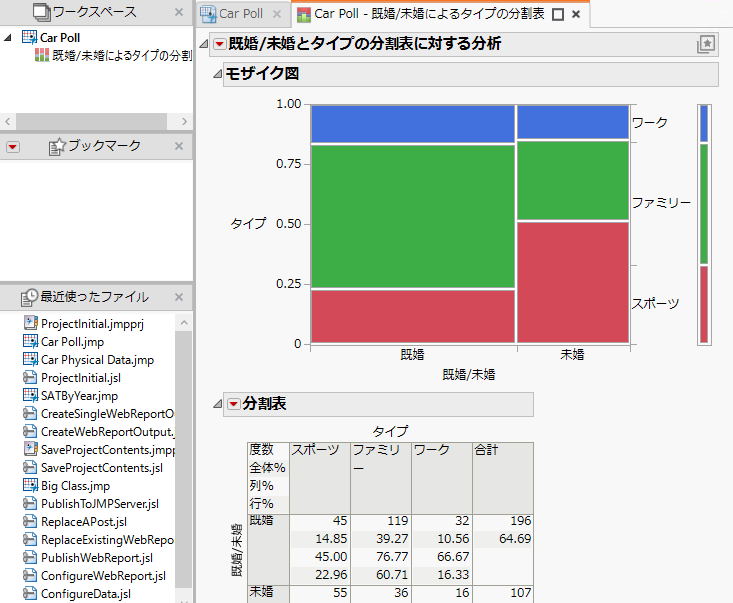Open SaveProjectContents.jsl script file

click(93, 468)
